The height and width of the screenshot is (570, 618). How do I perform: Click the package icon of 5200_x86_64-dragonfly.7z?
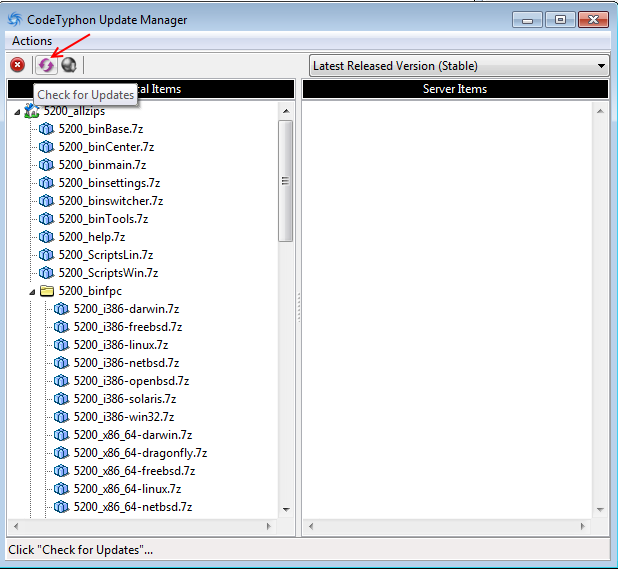(x=61, y=453)
